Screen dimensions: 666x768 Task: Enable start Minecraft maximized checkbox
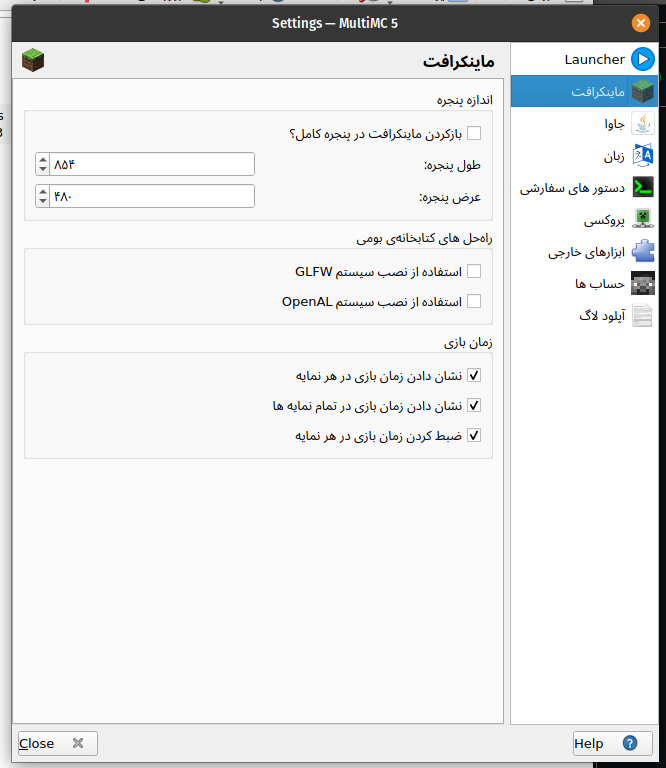pyautogui.click(x=474, y=133)
